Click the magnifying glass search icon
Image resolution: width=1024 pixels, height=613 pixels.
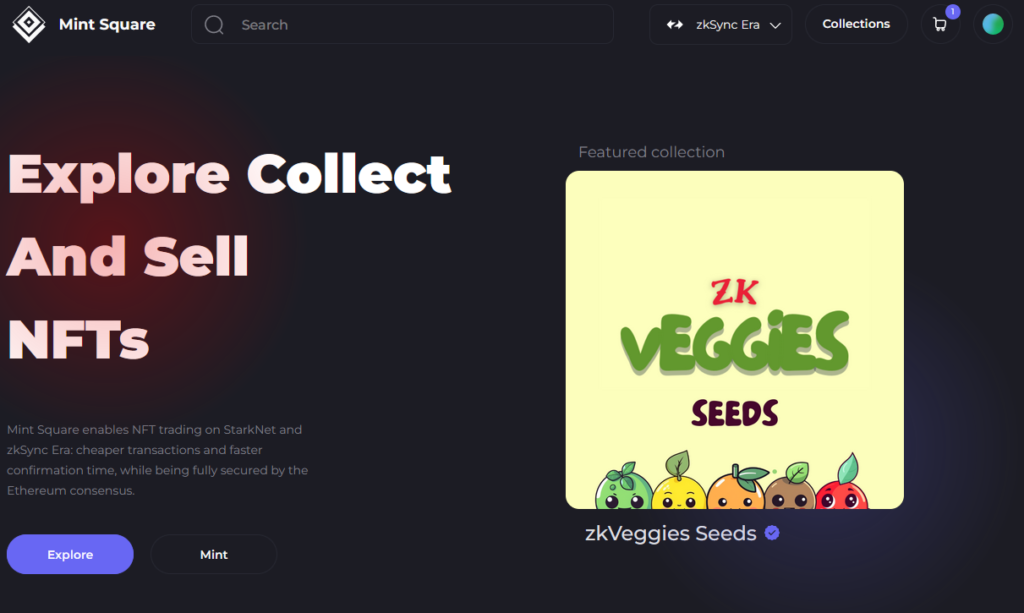pos(214,25)
